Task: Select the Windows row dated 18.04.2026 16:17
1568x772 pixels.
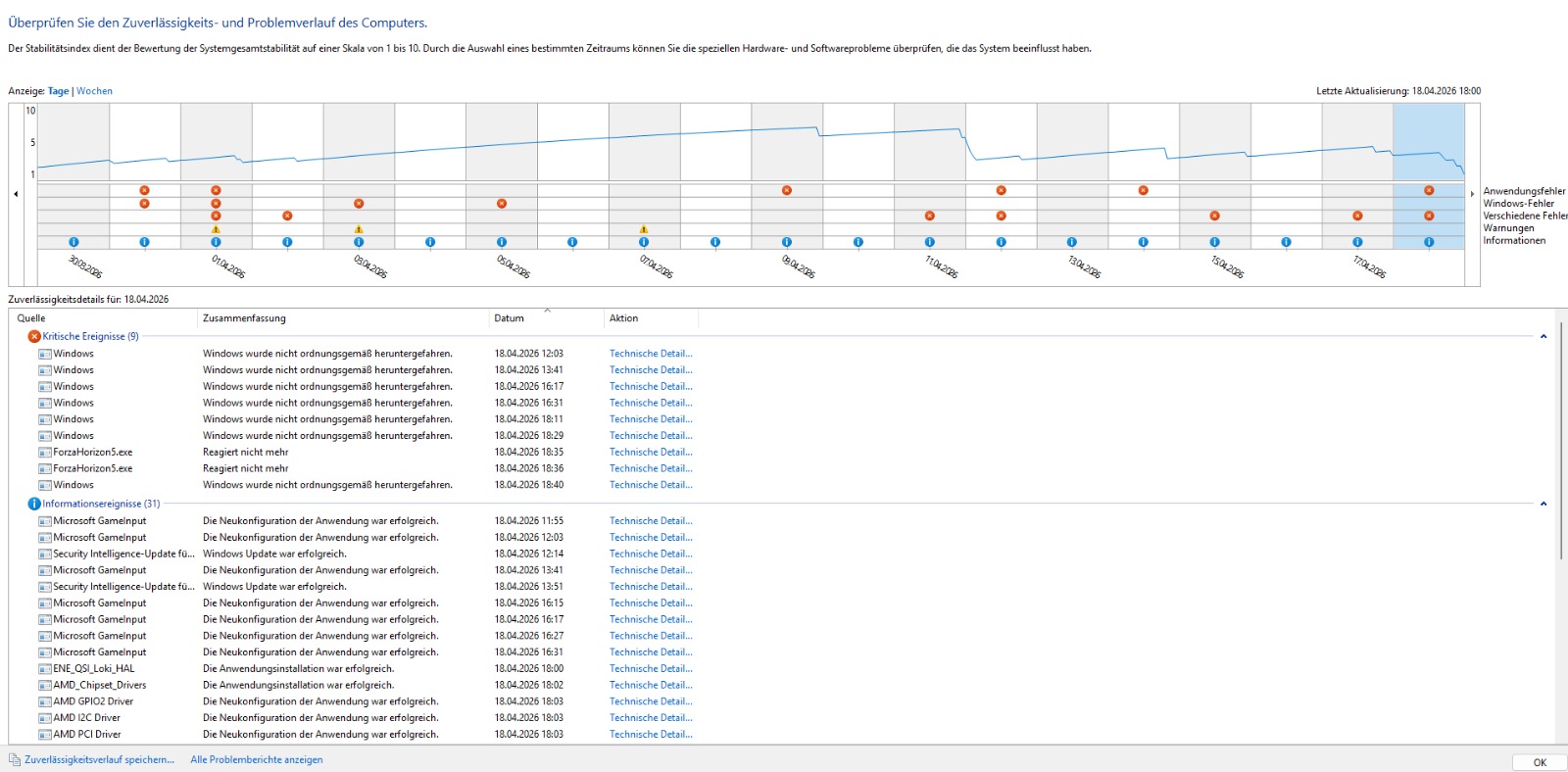Action: 367,386
